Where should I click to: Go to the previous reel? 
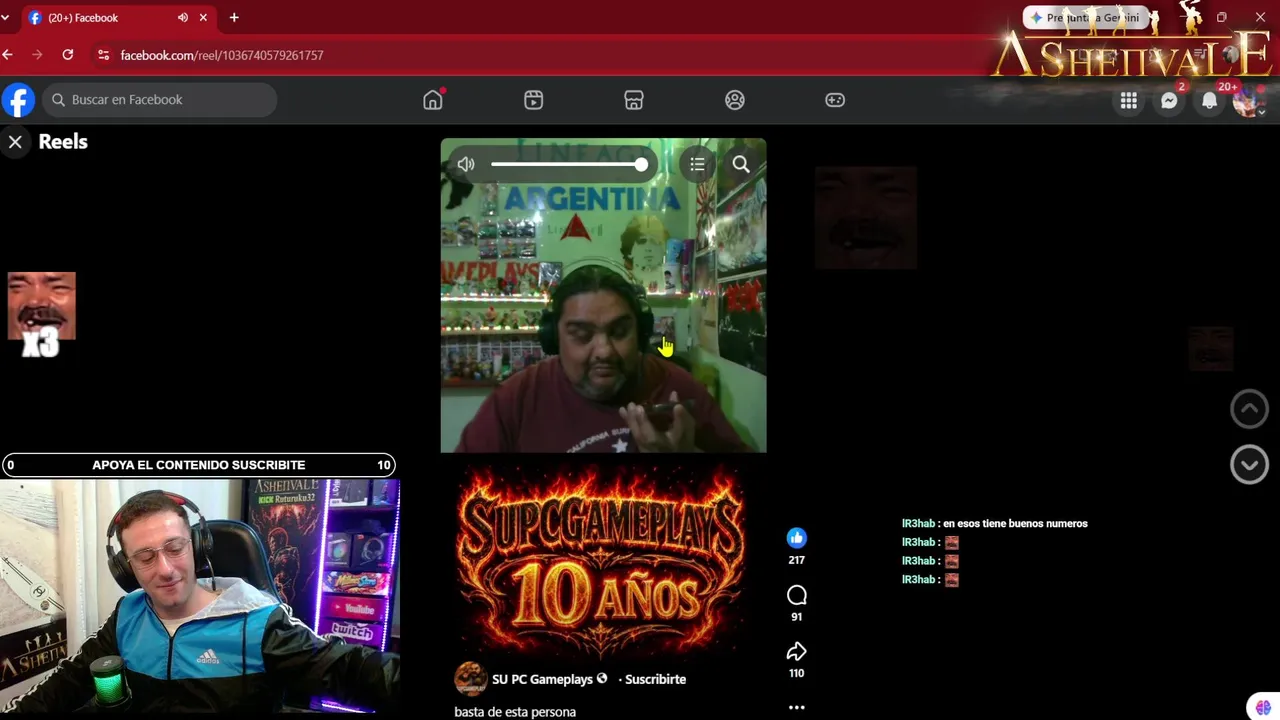[x=1249, y=408]
